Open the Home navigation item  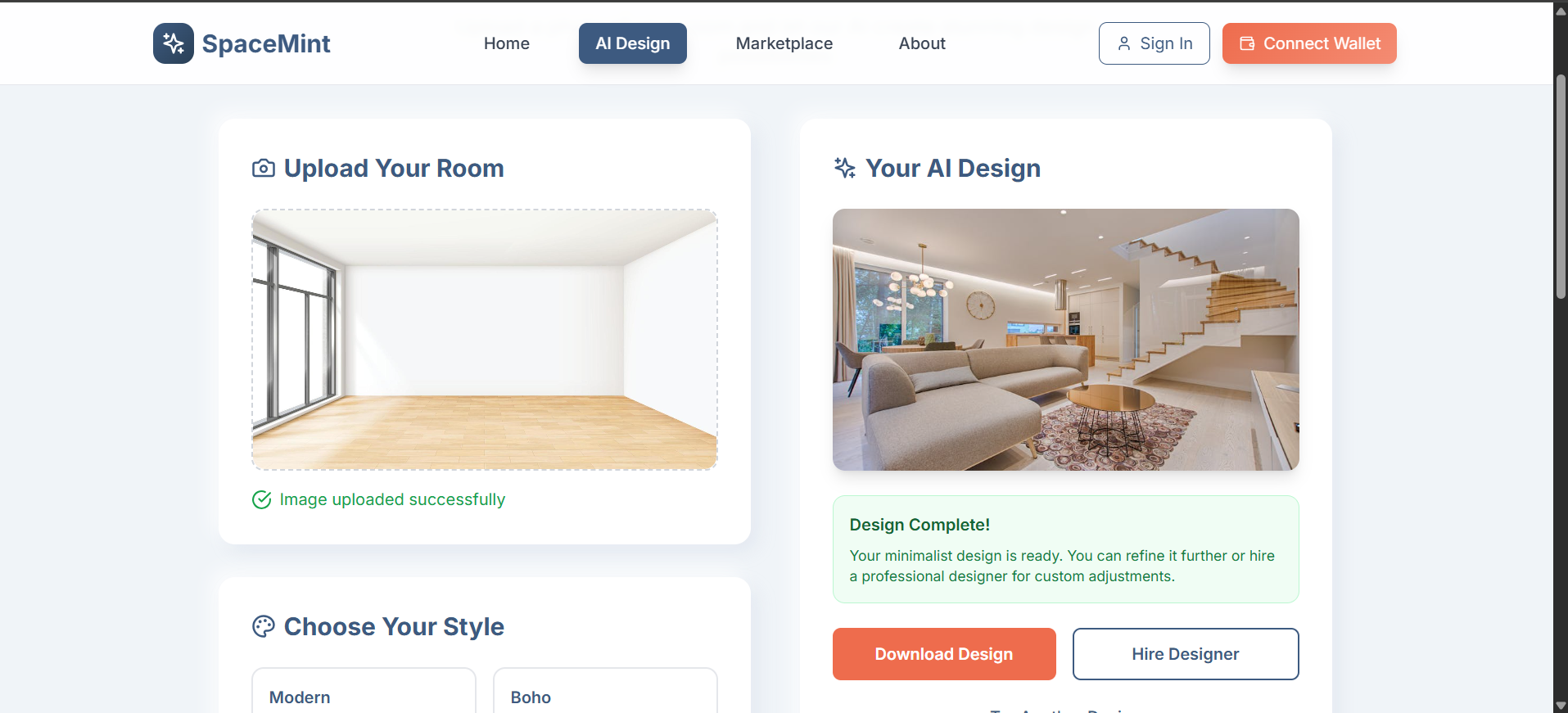pyautogui.click(x=507, y=43)
